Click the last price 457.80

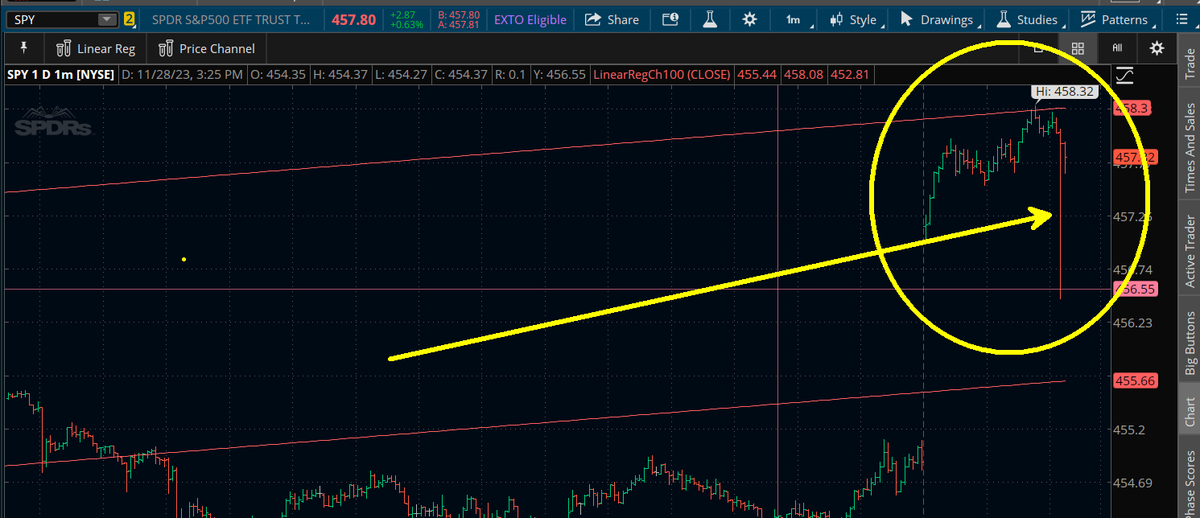(x=356, y=20)
